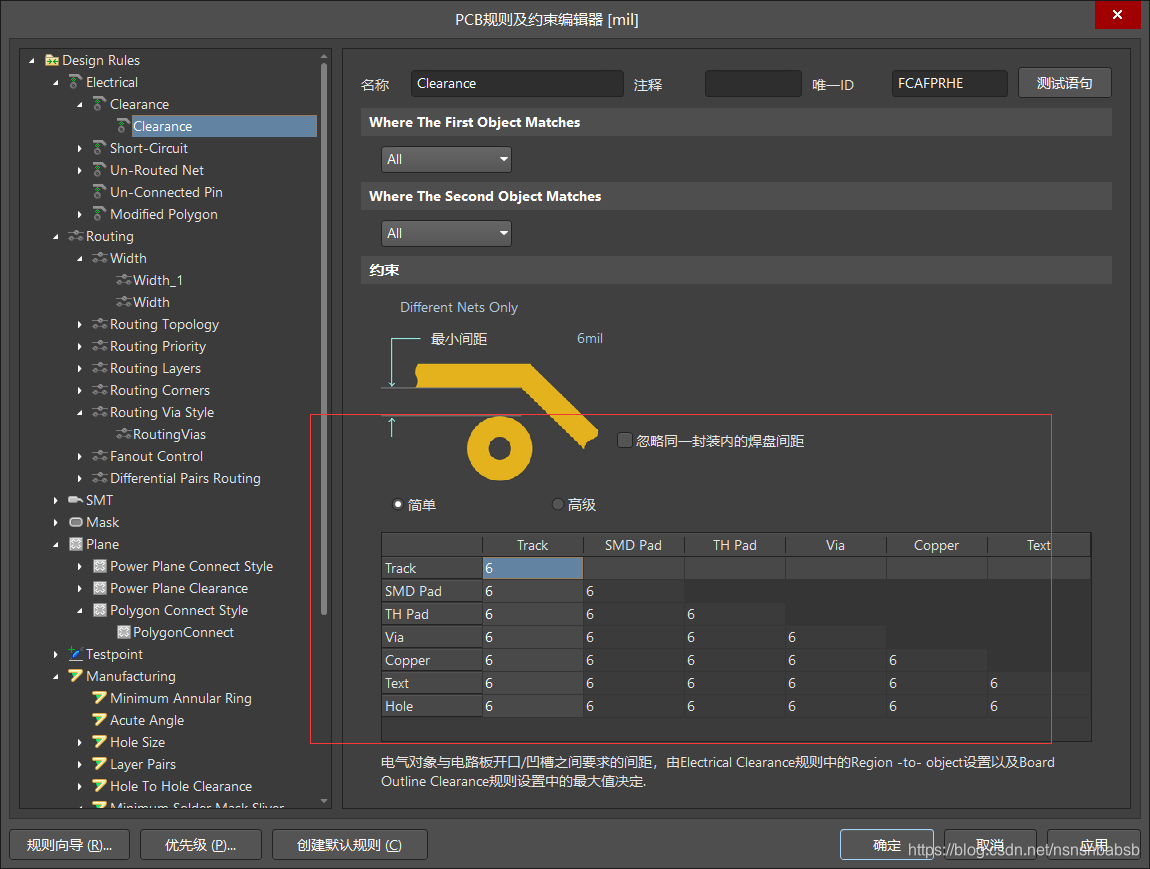Click the SMT category icon
Screen dimensions: 1150x869
[x=75, y=500]
